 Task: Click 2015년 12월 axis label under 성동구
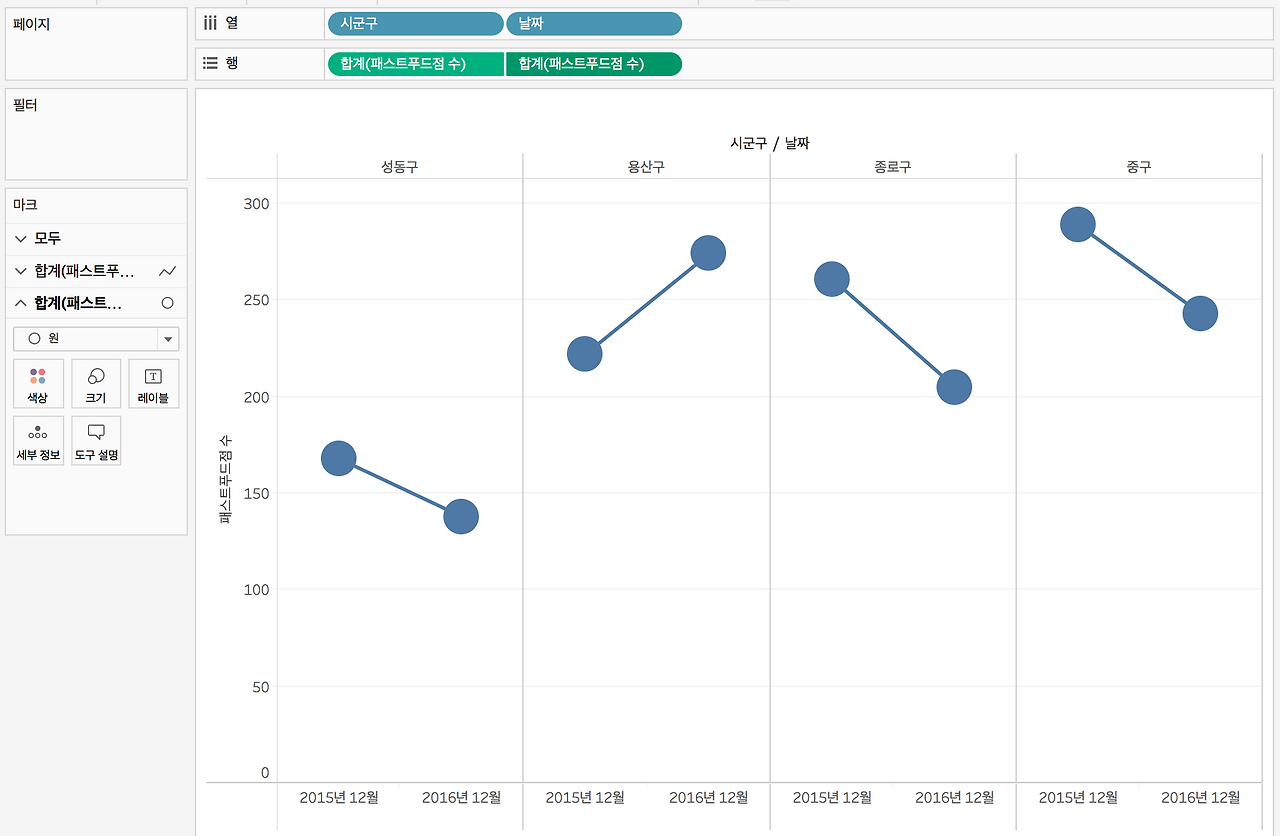coord(339,797)
